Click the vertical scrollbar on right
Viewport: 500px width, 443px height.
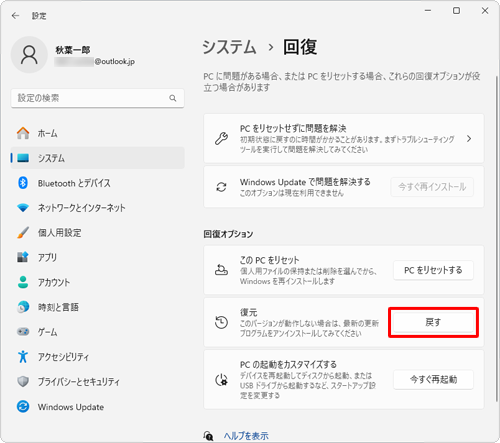497,238
